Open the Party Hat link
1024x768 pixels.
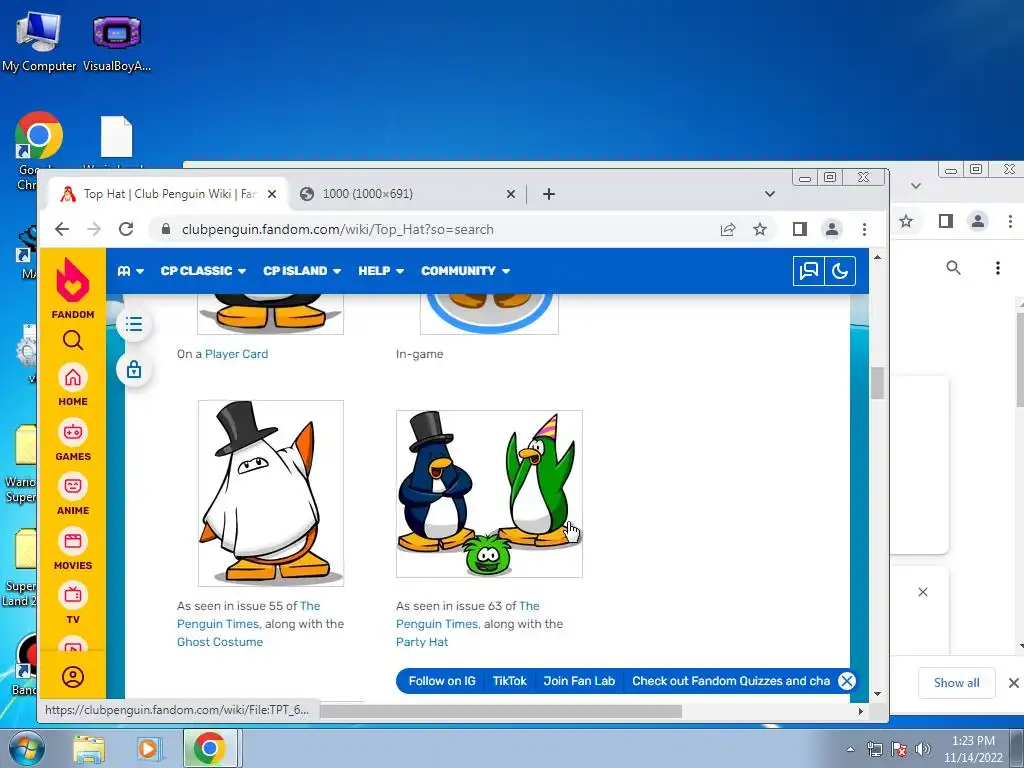422,642
